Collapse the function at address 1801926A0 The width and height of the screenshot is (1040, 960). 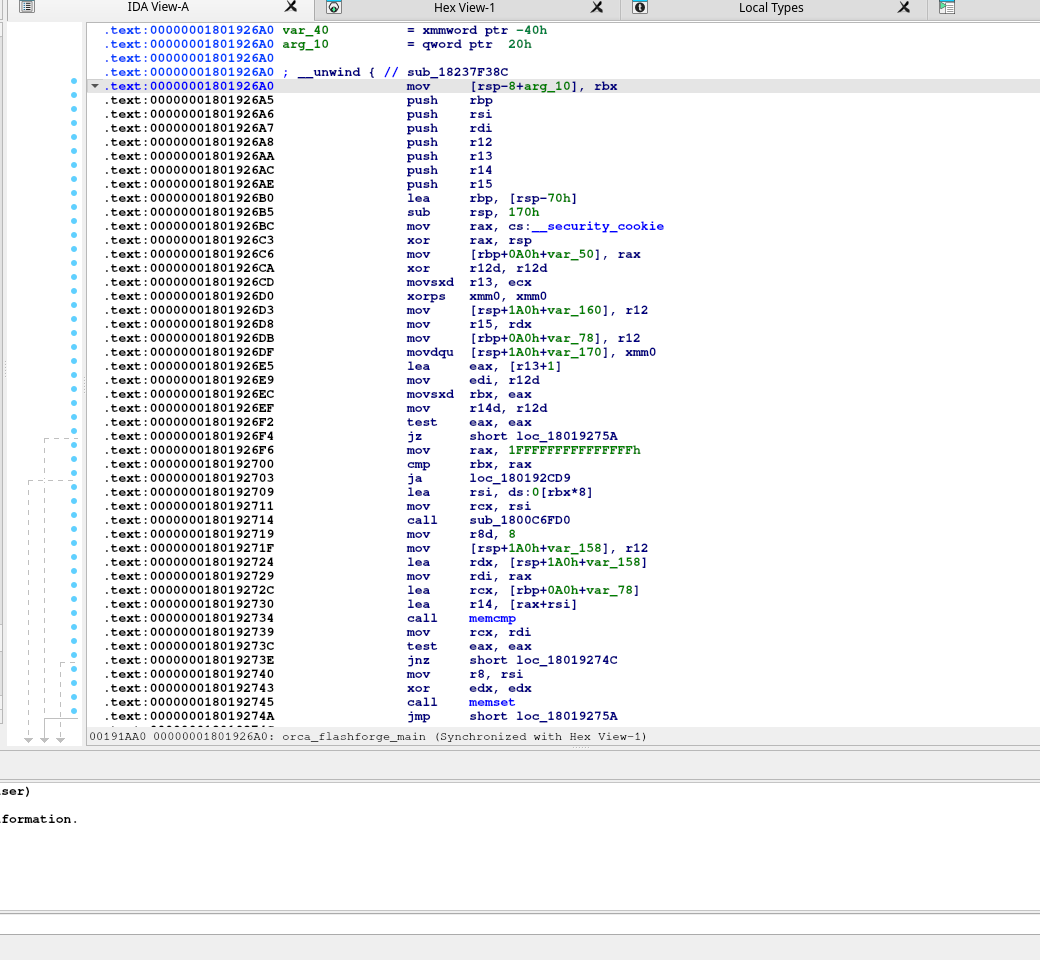point(95,86)
